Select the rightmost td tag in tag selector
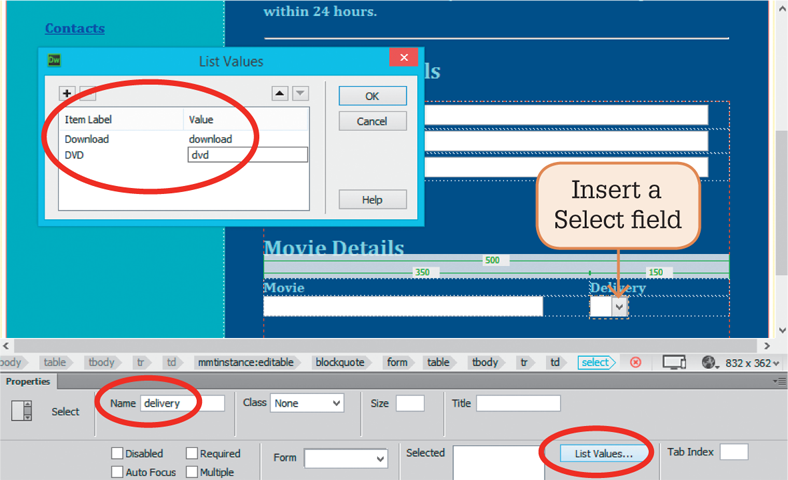The image size is (788, 480). pos(555,362)
